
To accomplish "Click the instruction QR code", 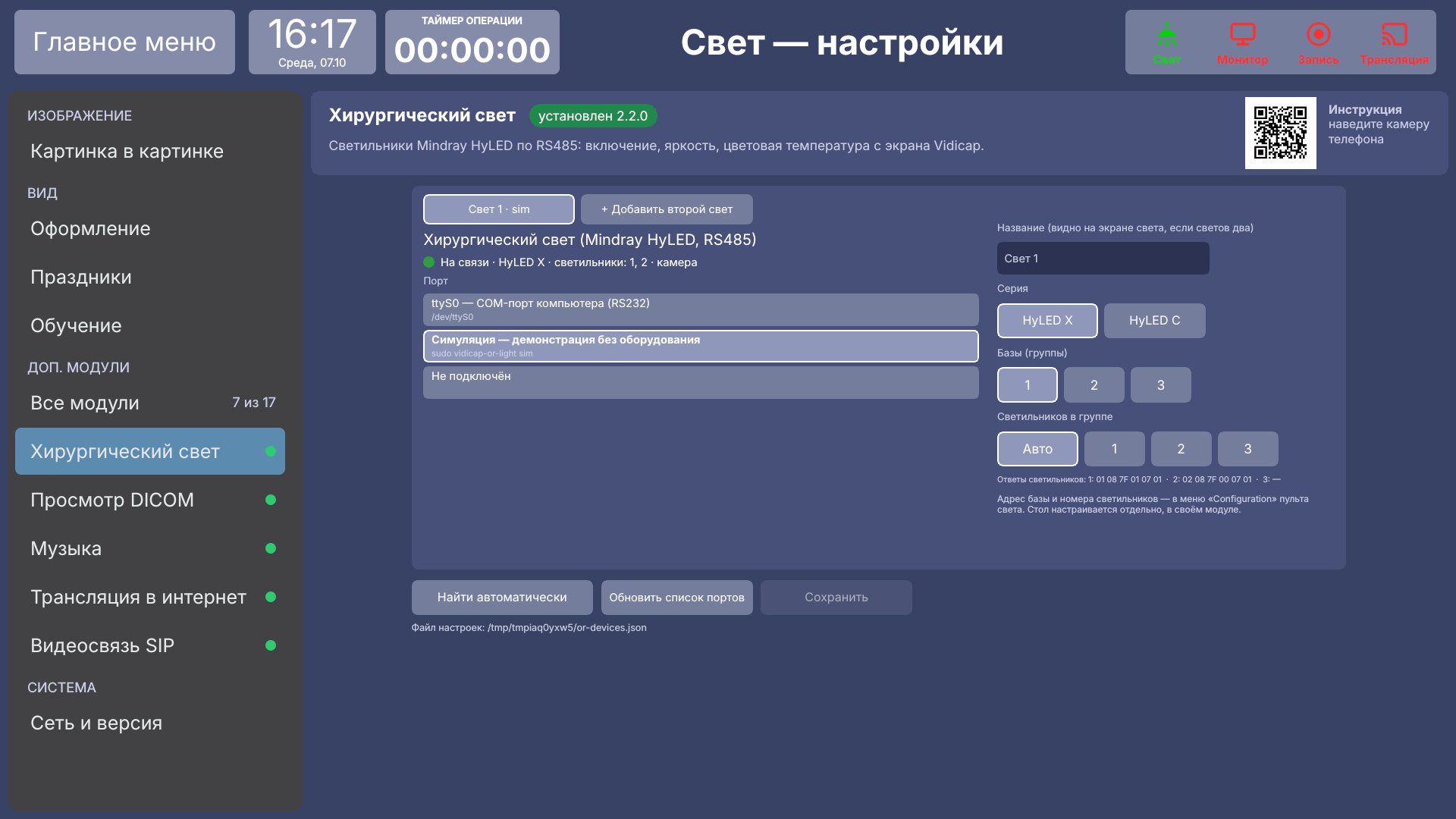I will pyautogui.click(x=1280, y=133).
